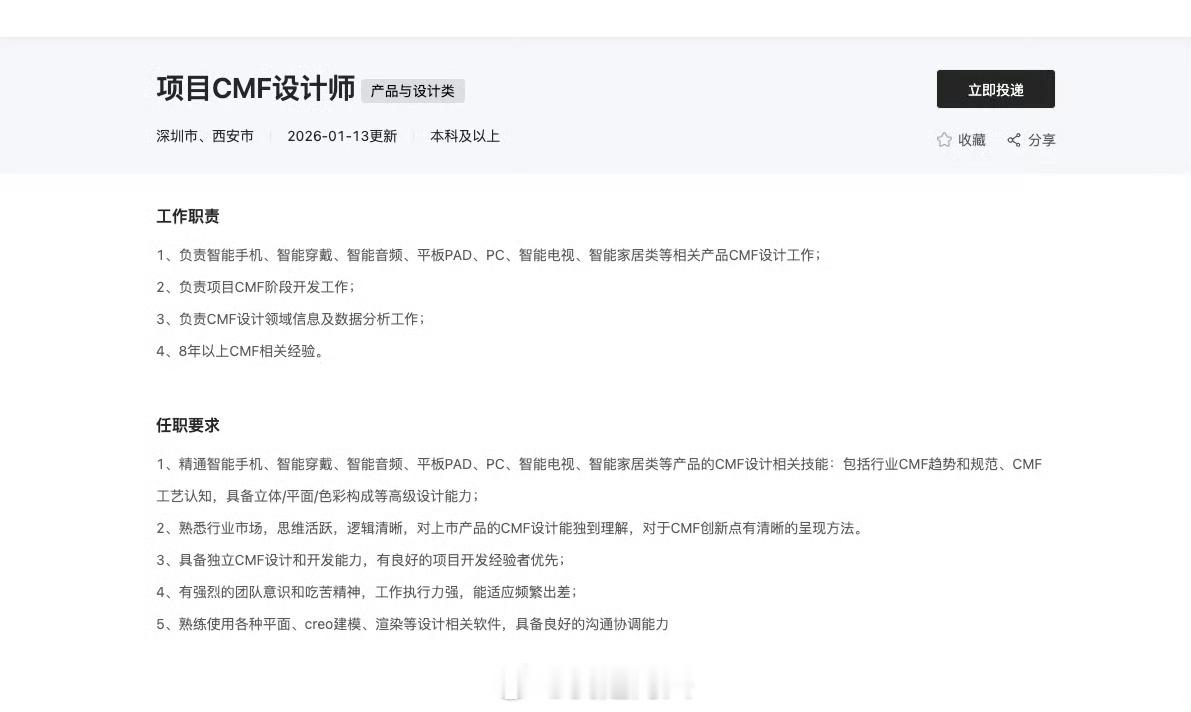The height and width of the screenshot is (712, 1191).
Task: Expand the 工作职责 section heading
Action: click(x=189, y=216)
